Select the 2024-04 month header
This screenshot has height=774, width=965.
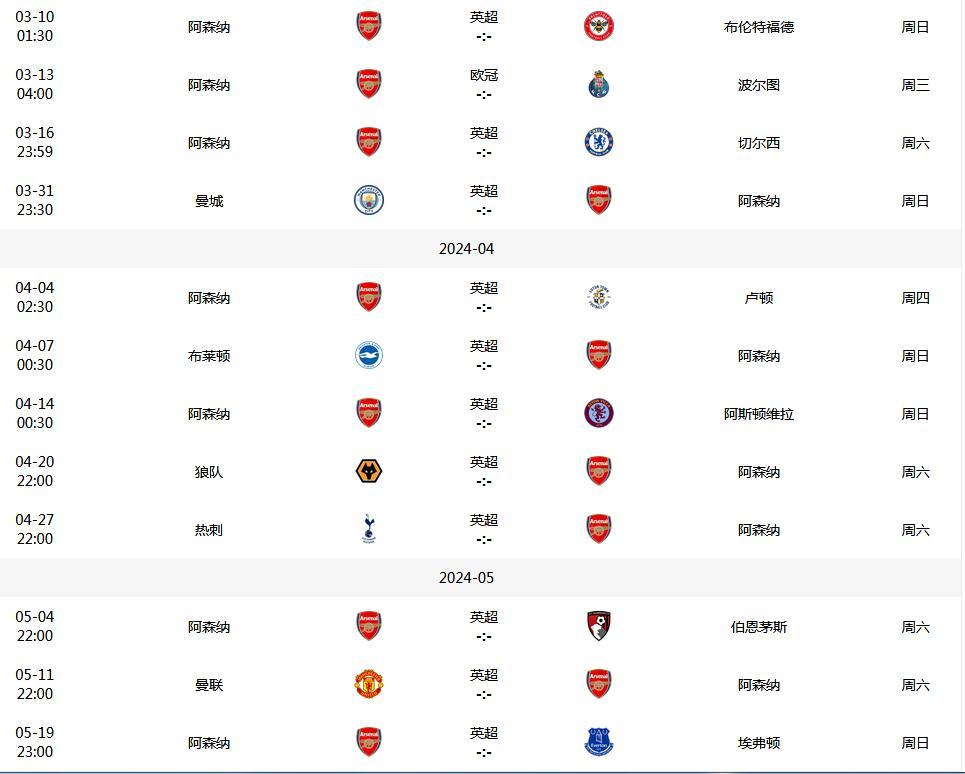pos(466,249)
